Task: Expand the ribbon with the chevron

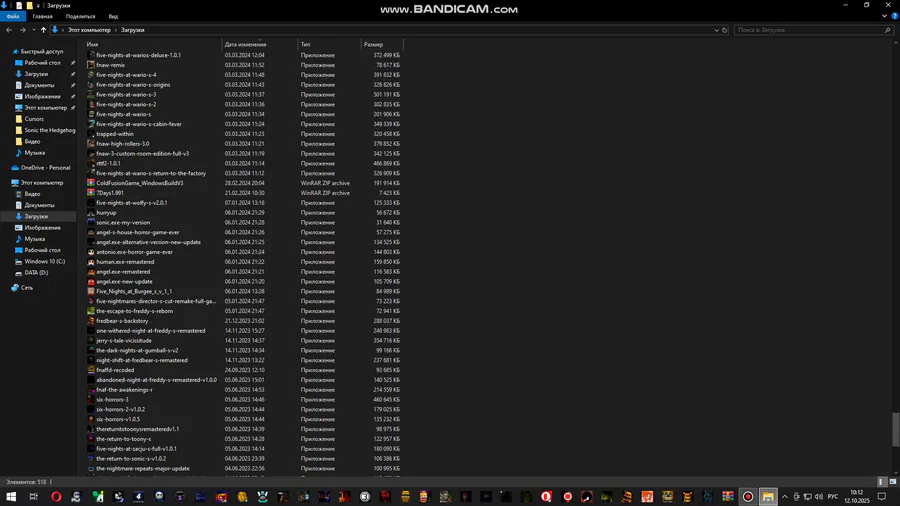Action: tap(885, 16)
